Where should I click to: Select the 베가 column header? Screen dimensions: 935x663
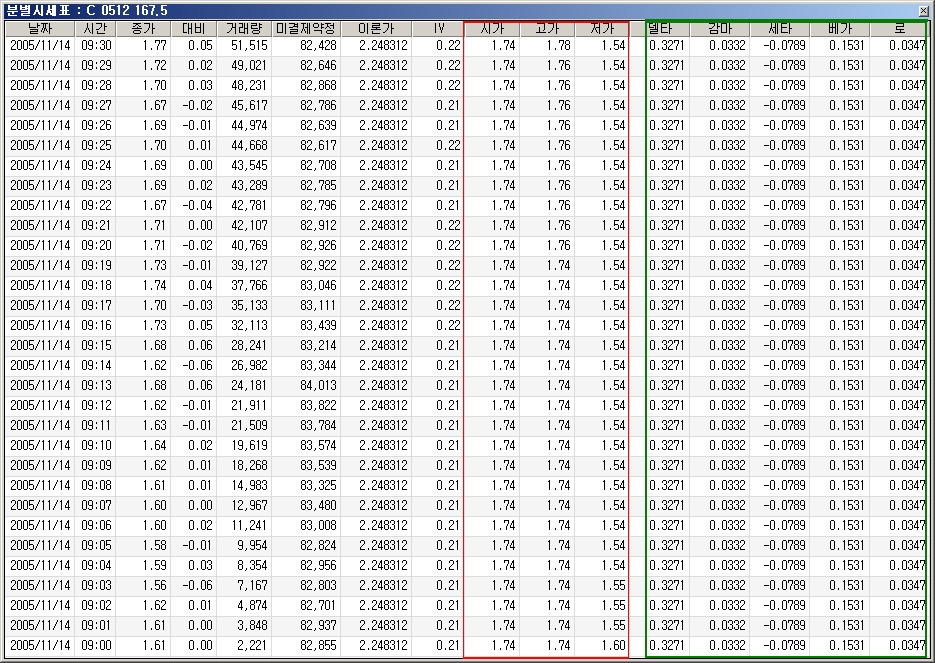(839, 28)
